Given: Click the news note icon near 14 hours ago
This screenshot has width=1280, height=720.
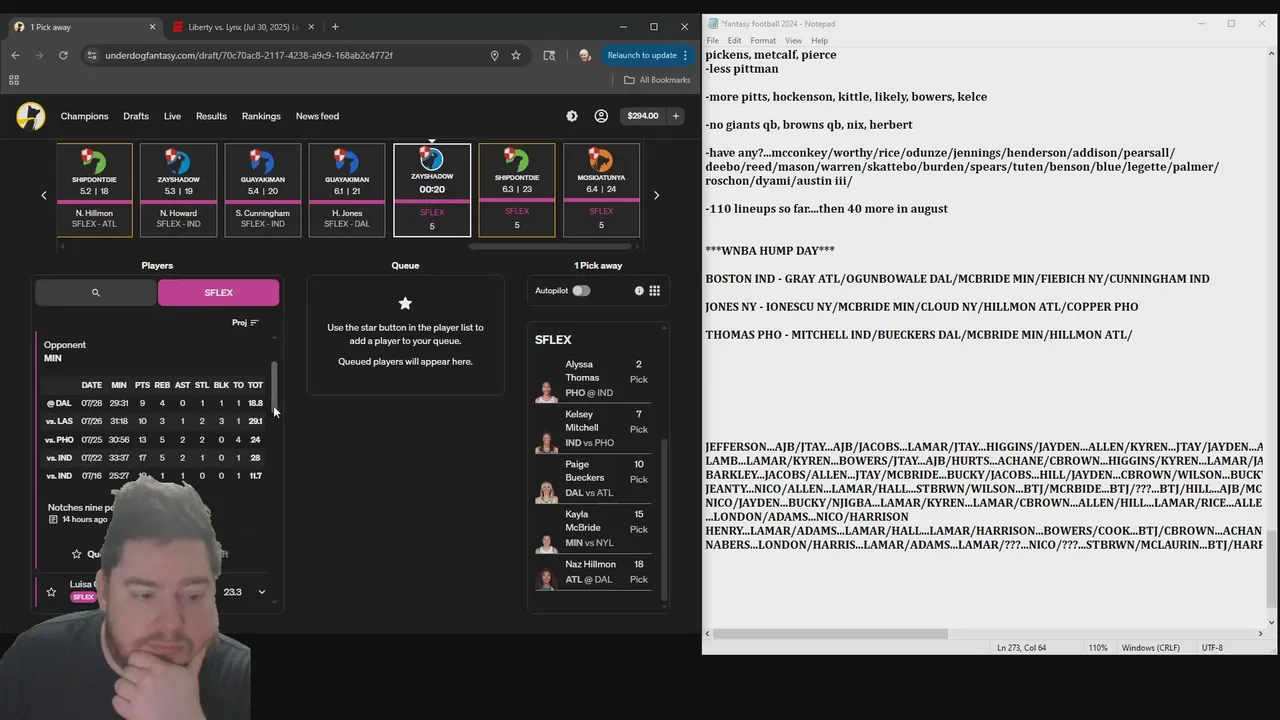Looking at the screenshot, I should [53, 520].
